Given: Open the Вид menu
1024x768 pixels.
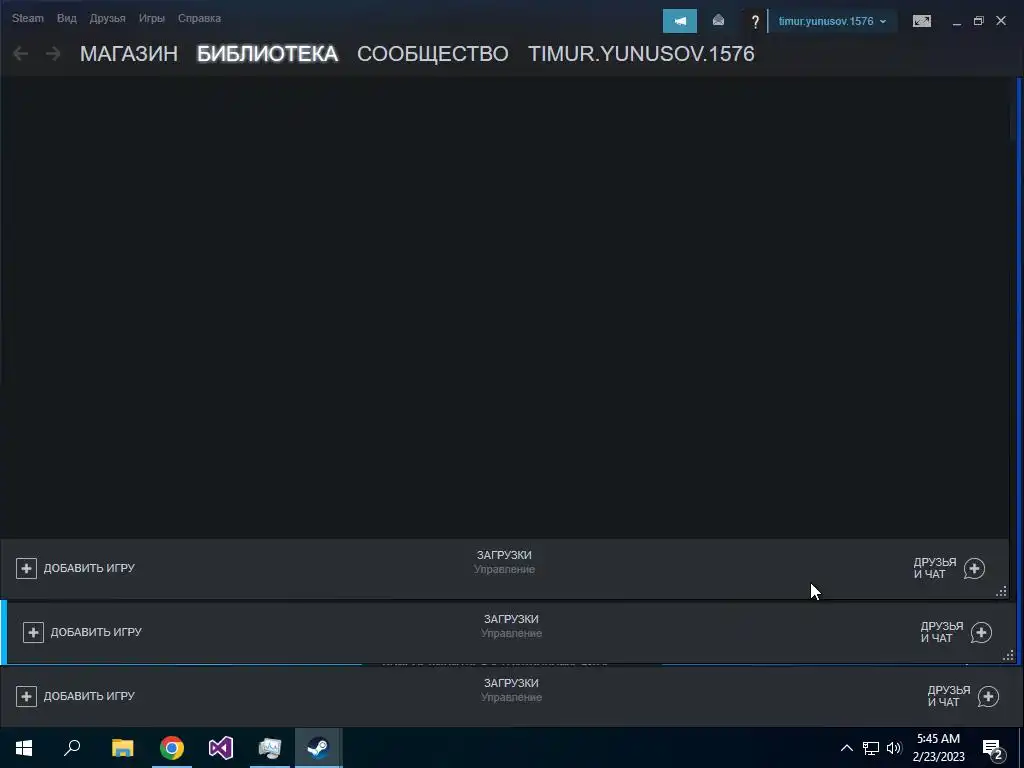Looking at the screenshot, I should point(67,18).
